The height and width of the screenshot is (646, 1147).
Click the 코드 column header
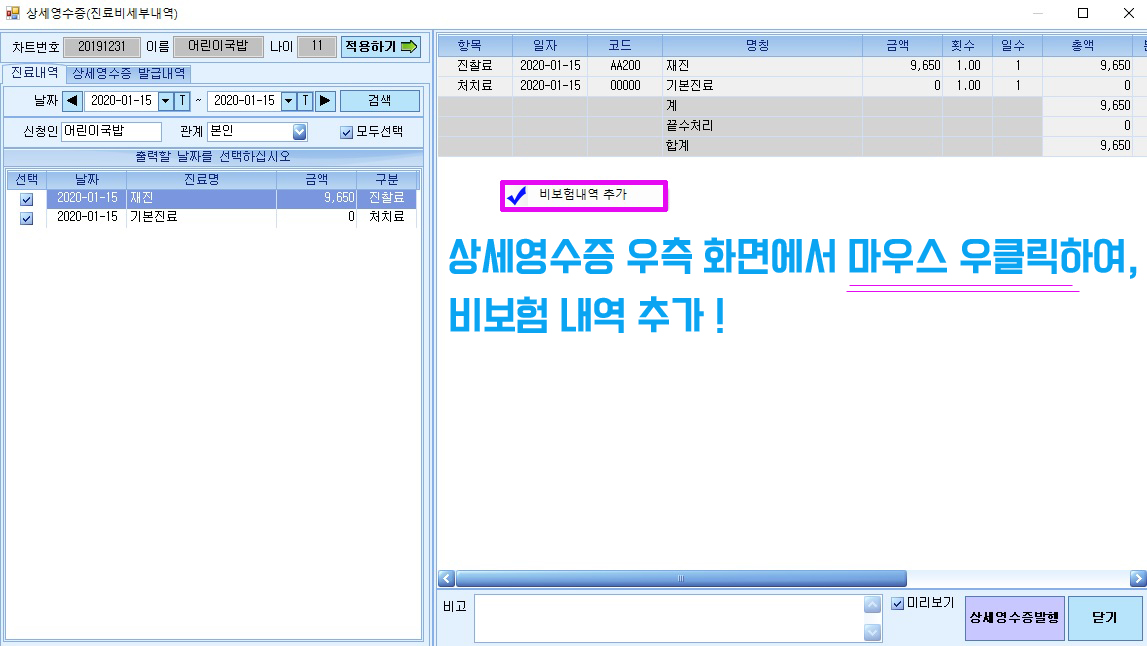(x=625, y=45)
